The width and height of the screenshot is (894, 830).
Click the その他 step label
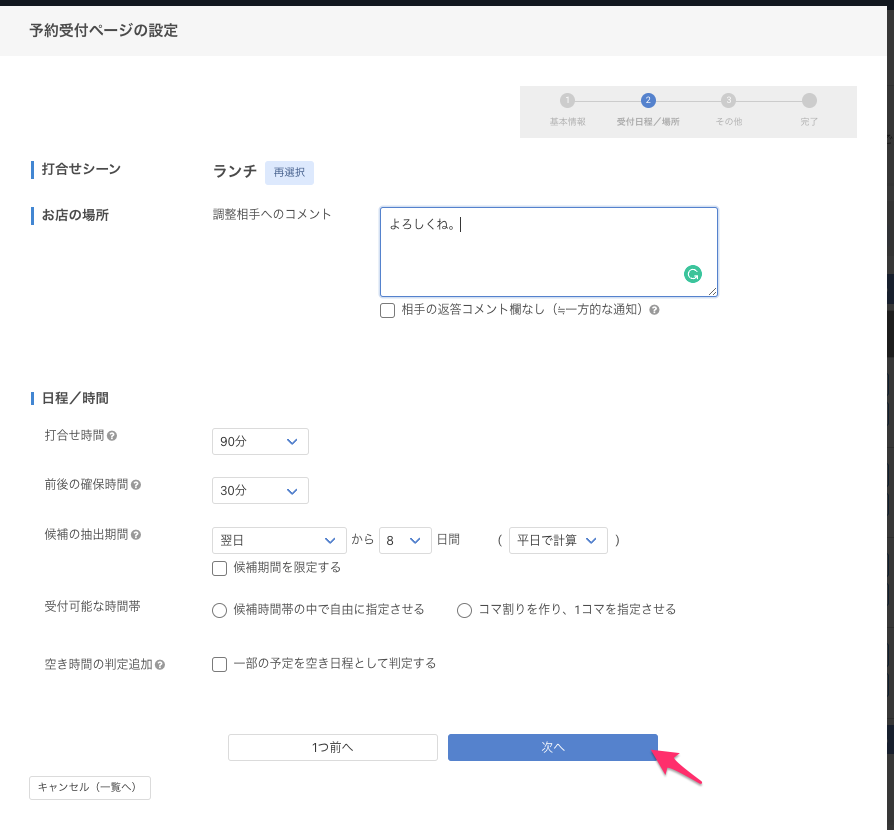729,122
